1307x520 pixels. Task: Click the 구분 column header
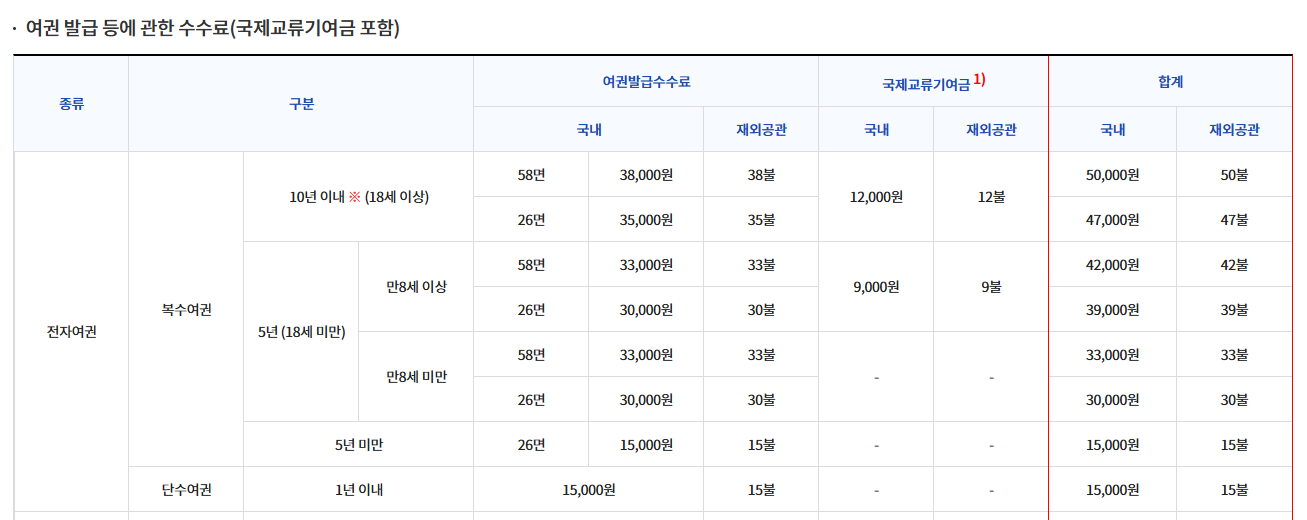[x=301, y=103]
